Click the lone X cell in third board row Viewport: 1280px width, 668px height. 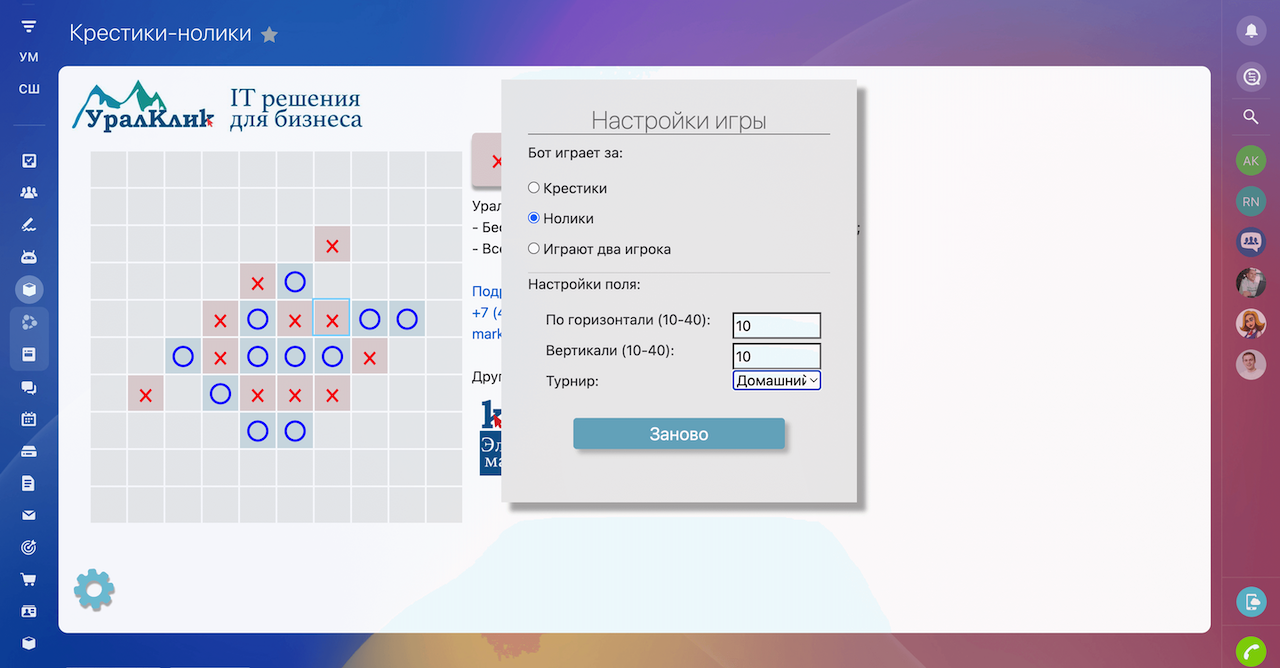point(332,245)
